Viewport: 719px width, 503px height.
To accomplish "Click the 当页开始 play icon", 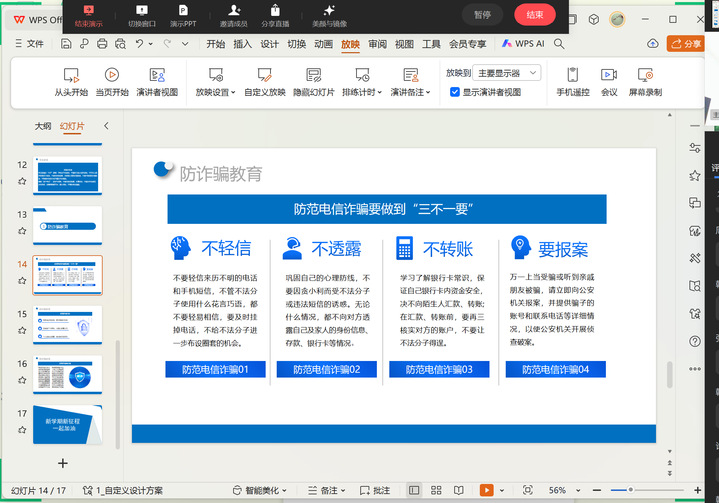I will (x=112, y=75).
